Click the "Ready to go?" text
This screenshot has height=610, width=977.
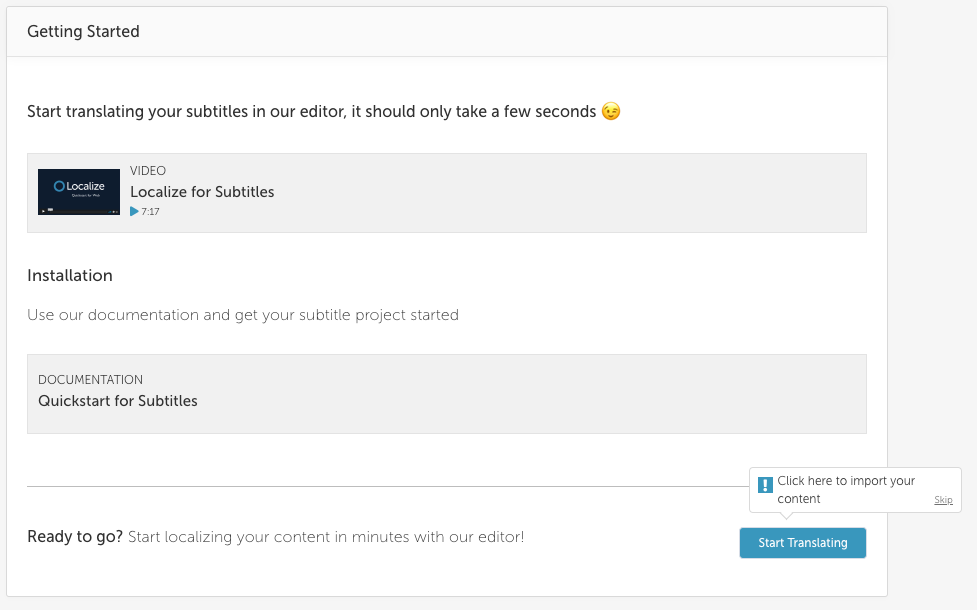pos(75,536)
